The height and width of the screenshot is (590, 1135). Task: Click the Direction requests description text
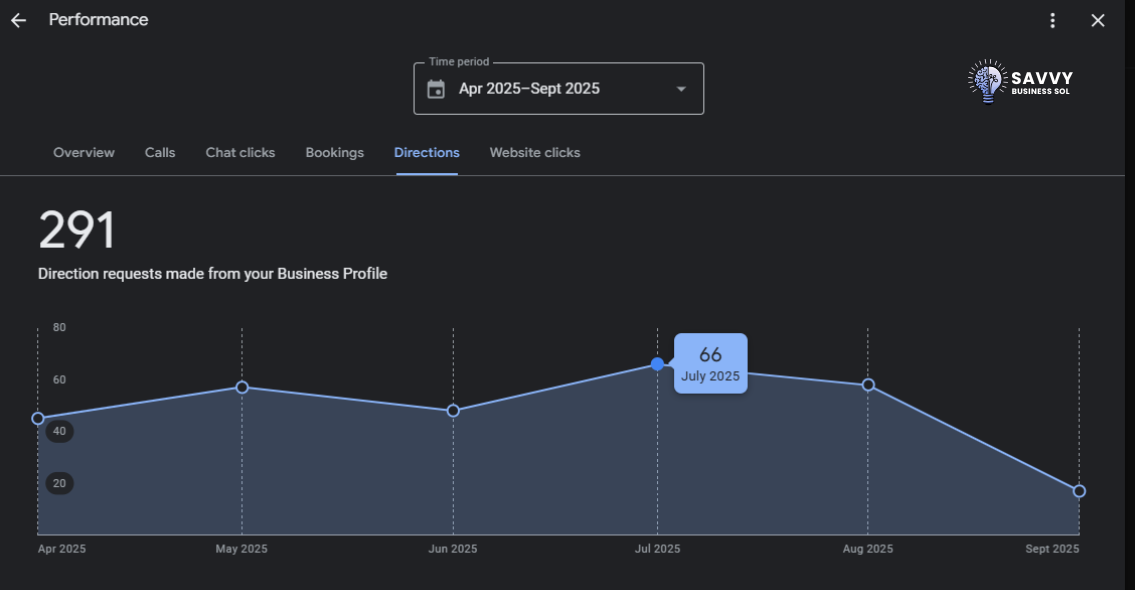[213, 274]
